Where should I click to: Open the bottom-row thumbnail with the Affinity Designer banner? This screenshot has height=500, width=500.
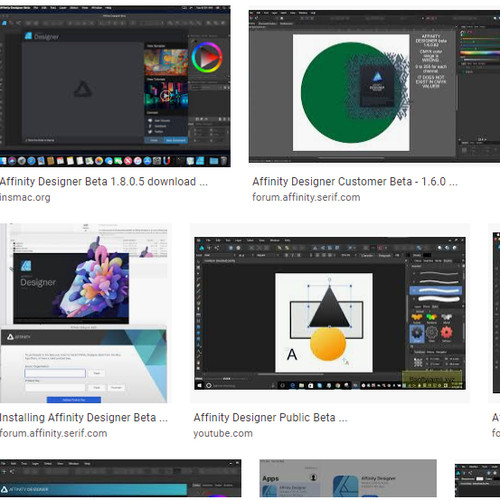pyautogui.click(x=120, y=479)
